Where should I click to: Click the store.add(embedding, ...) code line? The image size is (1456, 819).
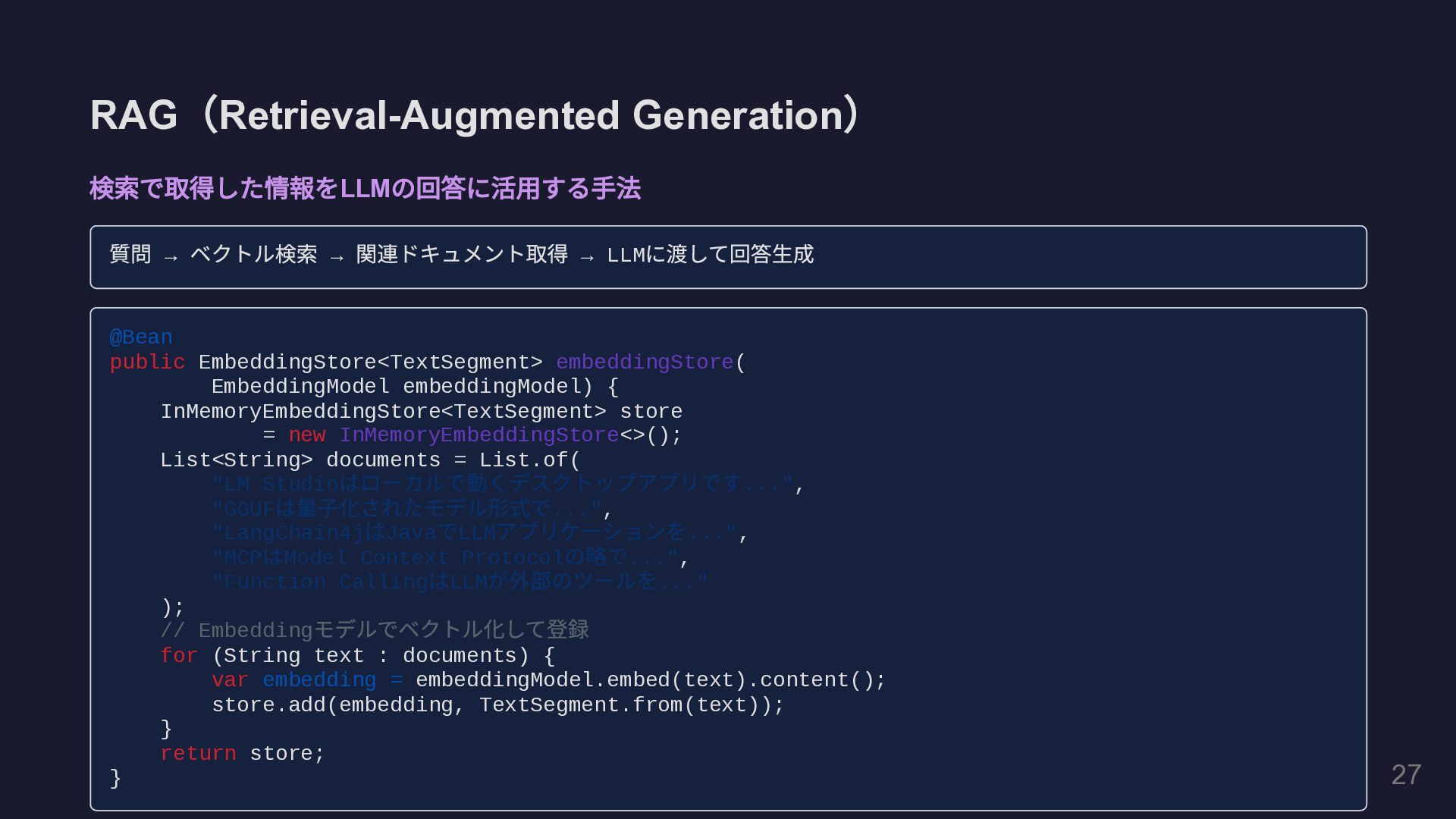pyautogui.click(x=497, y=705)
